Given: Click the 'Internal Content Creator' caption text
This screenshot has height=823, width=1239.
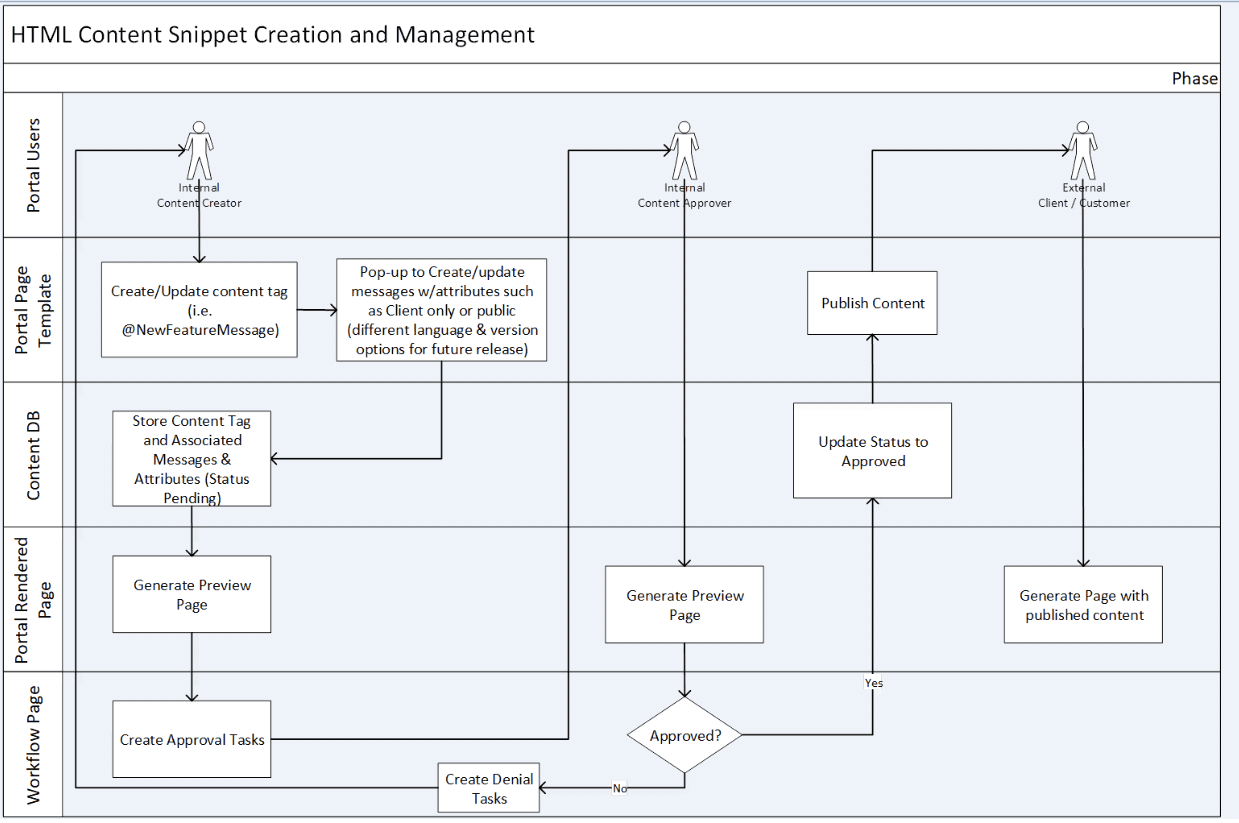Looking at the screenshot, I should point(199,195).
